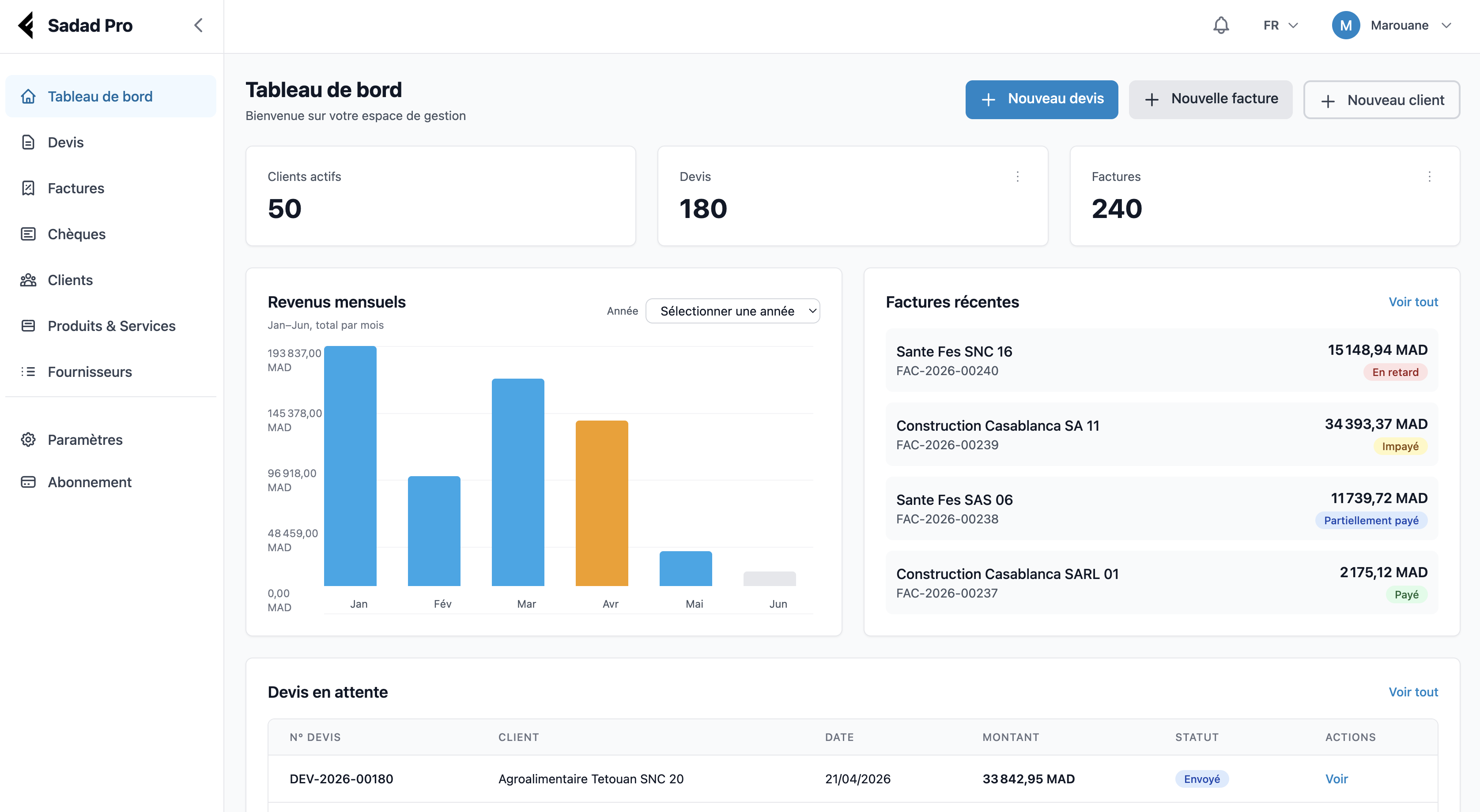Click the Nouvelle facture button
The image size is (1480, 812).
point(1210,99)
